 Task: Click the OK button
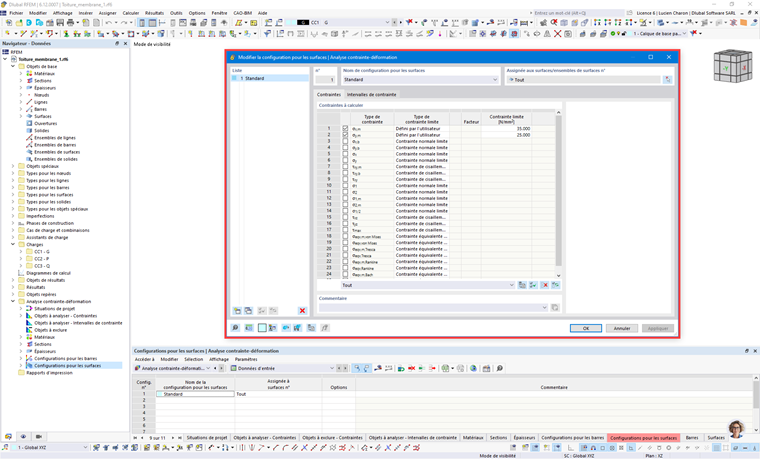(586, 328)
